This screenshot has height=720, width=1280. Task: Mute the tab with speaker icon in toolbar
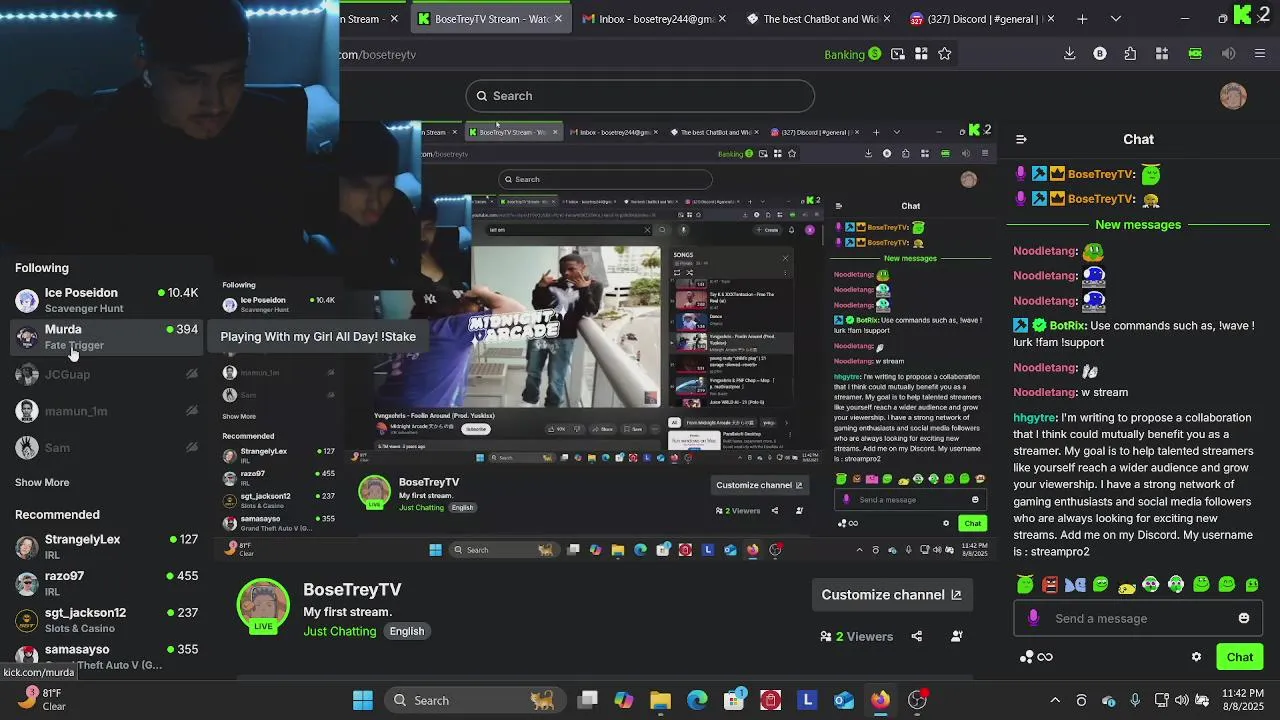coord(1229,54)
